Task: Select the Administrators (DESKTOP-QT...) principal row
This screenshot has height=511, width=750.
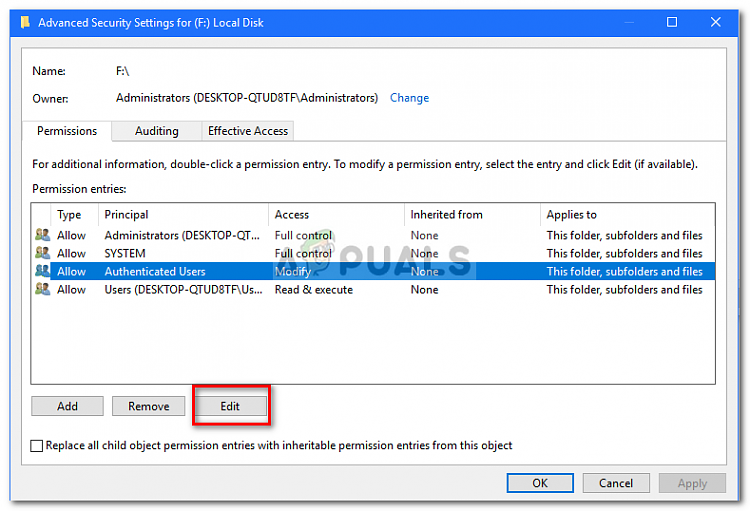Action: [373, 235]
